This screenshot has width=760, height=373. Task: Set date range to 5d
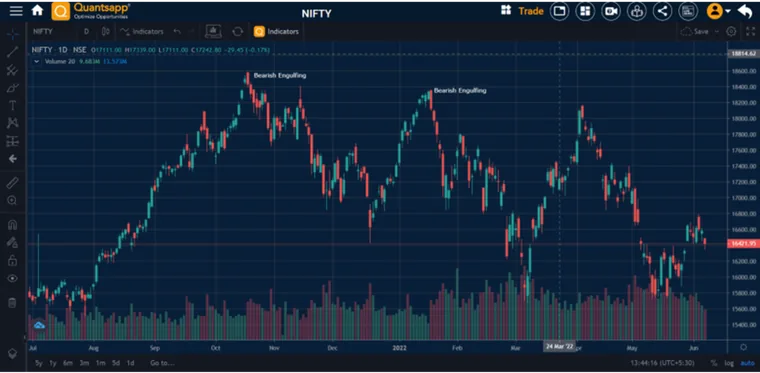[116, 363]
